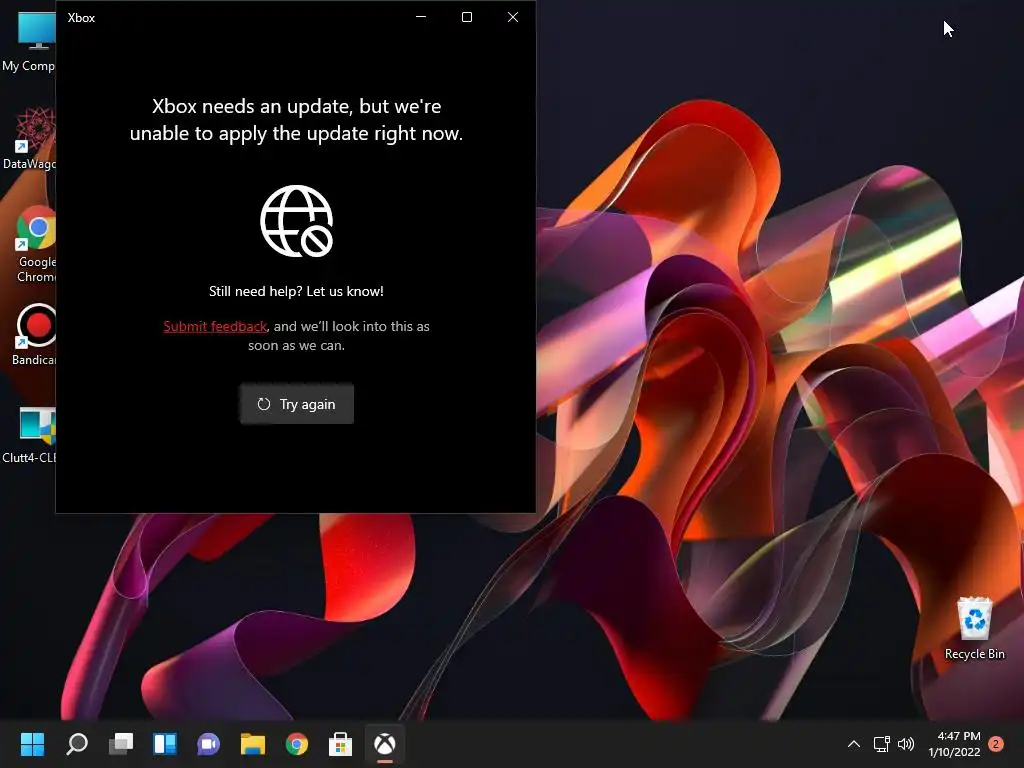Open the Widgets panel icon

coord(165,744)
